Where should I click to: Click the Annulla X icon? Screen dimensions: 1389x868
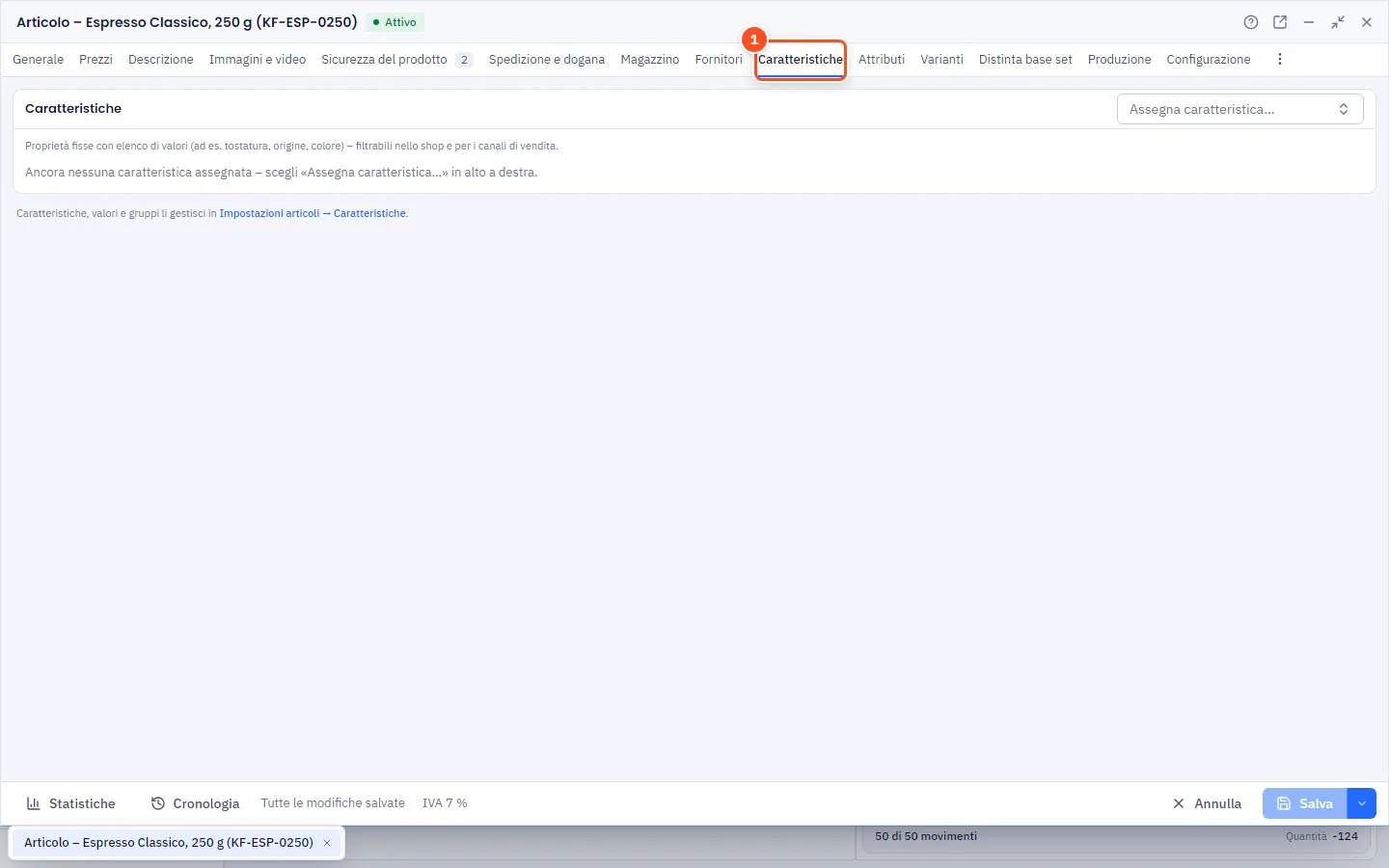[x=1179, y=803]
